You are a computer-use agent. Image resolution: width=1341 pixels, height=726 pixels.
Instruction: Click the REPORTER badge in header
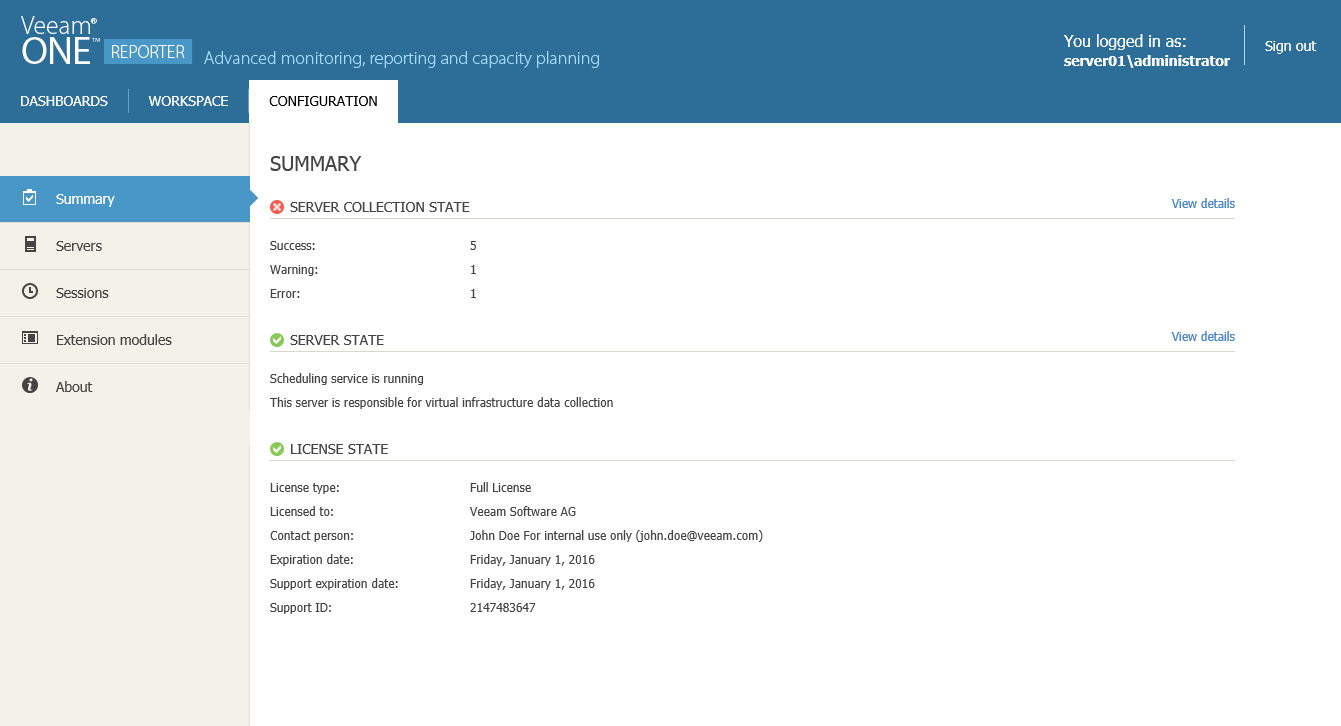(148, 52)
